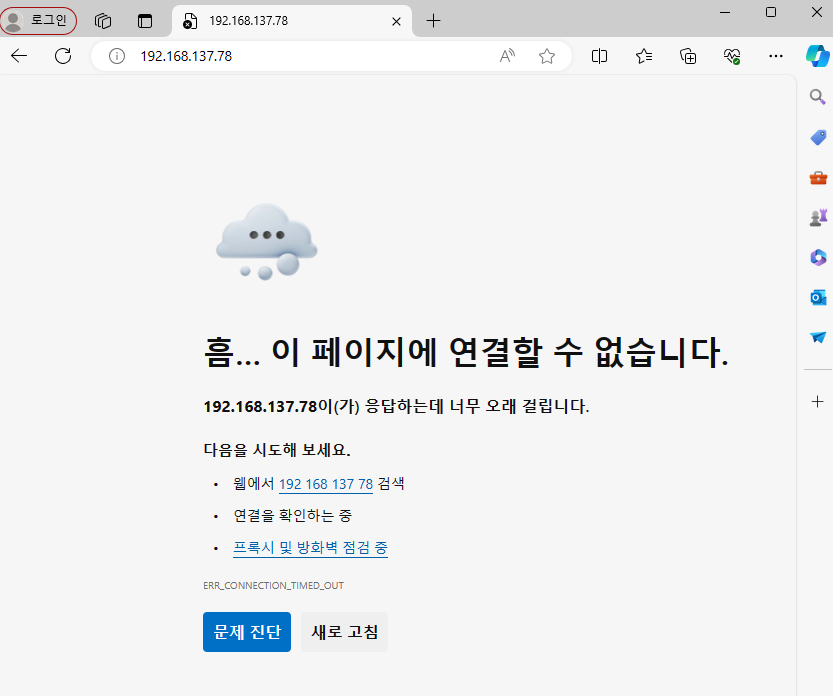Viewport: 833px width, 696px height.
Task: Close the 192.168.137.78 tab
Action: click(396, 21)
